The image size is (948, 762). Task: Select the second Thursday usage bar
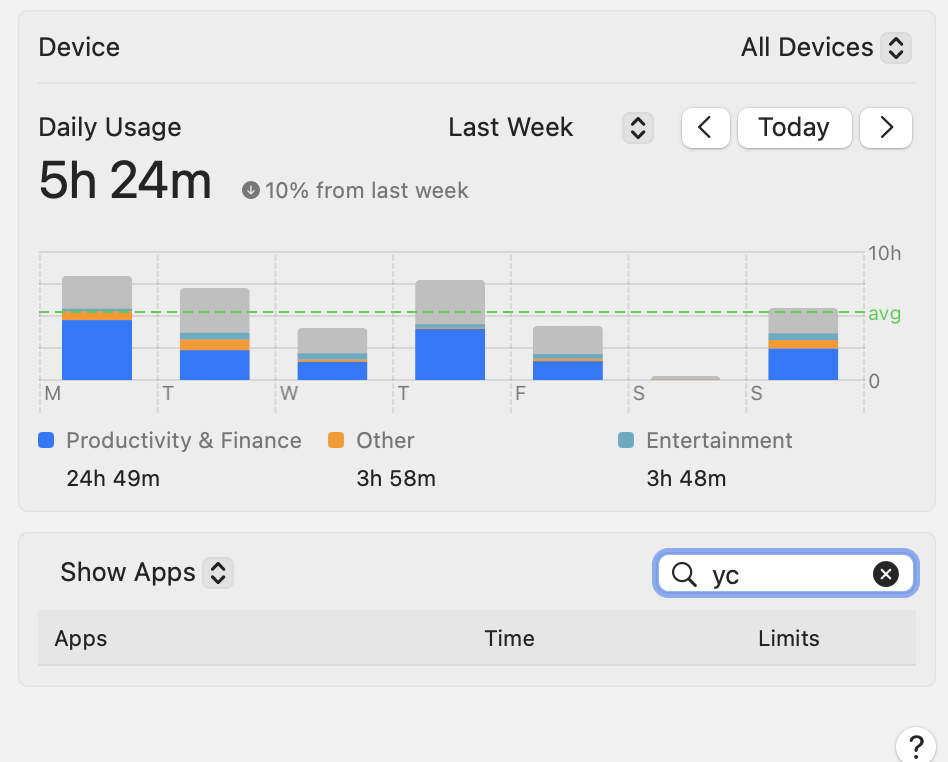(x=450, y=330)
